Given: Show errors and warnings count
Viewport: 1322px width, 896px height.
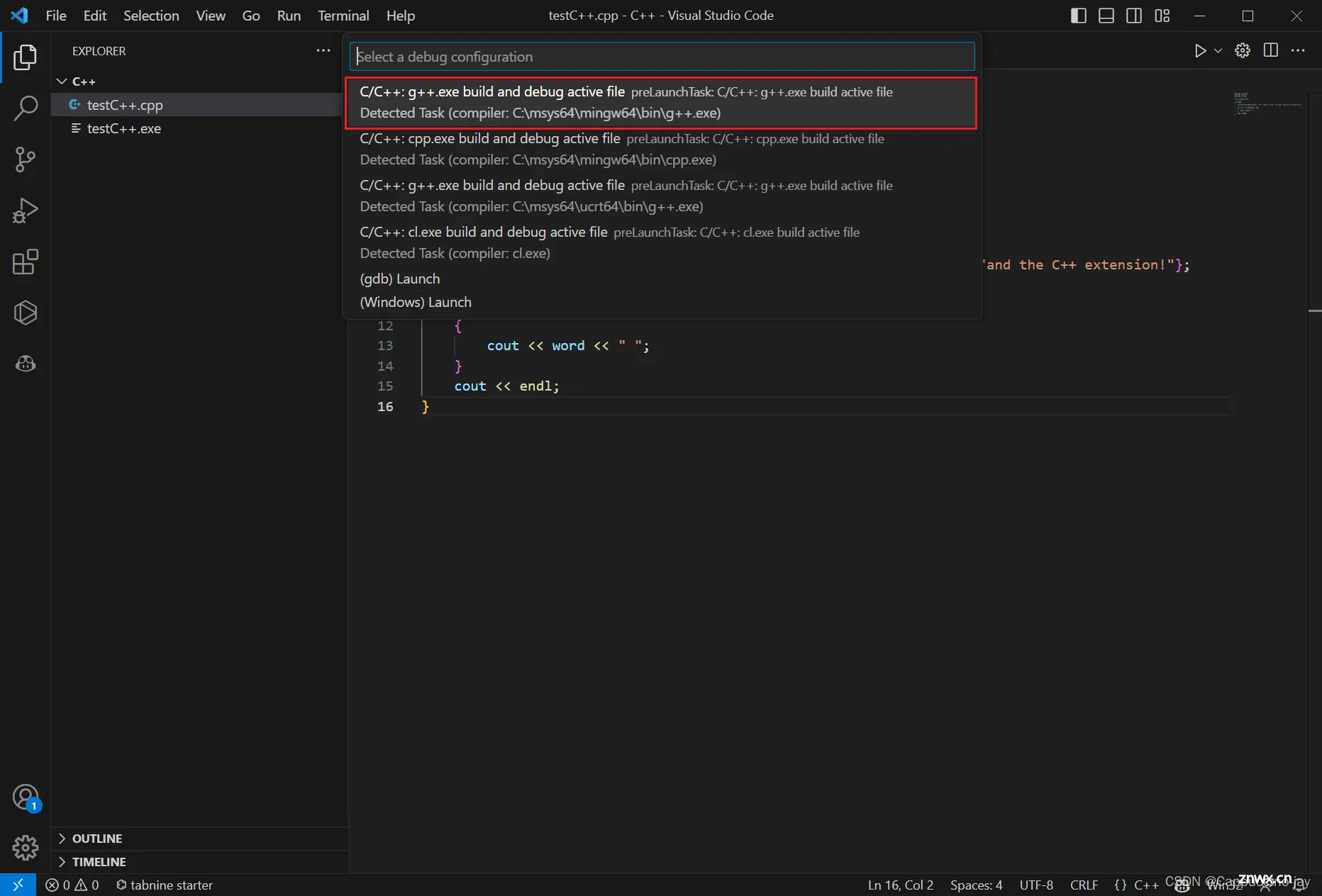Looking at the screenshot, I should pos(72,885).
